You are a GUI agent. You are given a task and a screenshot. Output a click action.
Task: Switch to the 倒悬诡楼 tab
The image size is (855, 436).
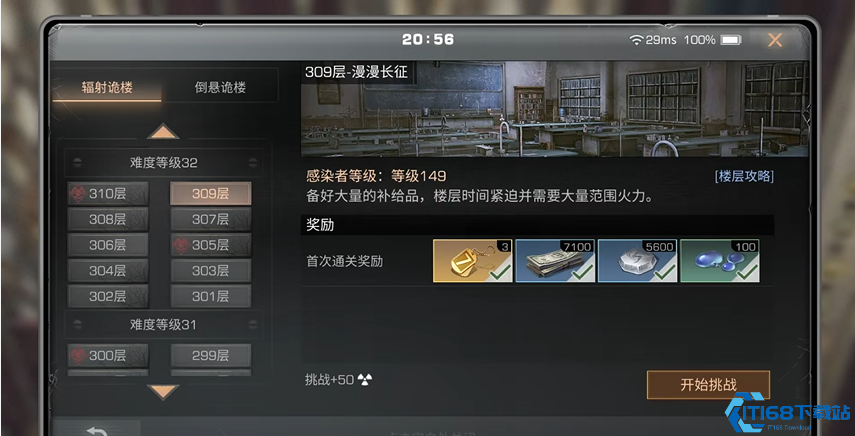(x=220, y=87)
